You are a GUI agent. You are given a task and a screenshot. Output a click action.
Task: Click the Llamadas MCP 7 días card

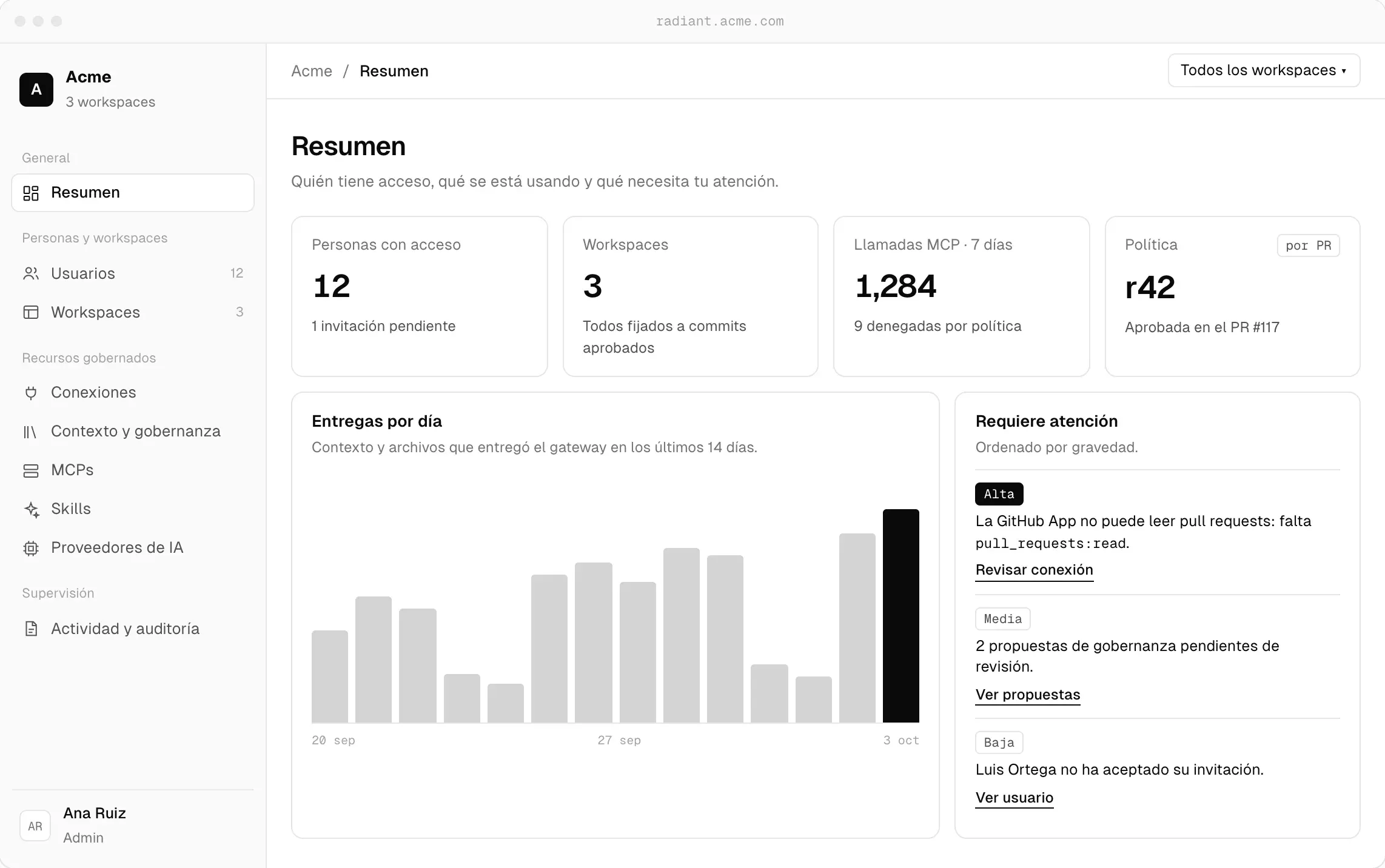point(962,296)
